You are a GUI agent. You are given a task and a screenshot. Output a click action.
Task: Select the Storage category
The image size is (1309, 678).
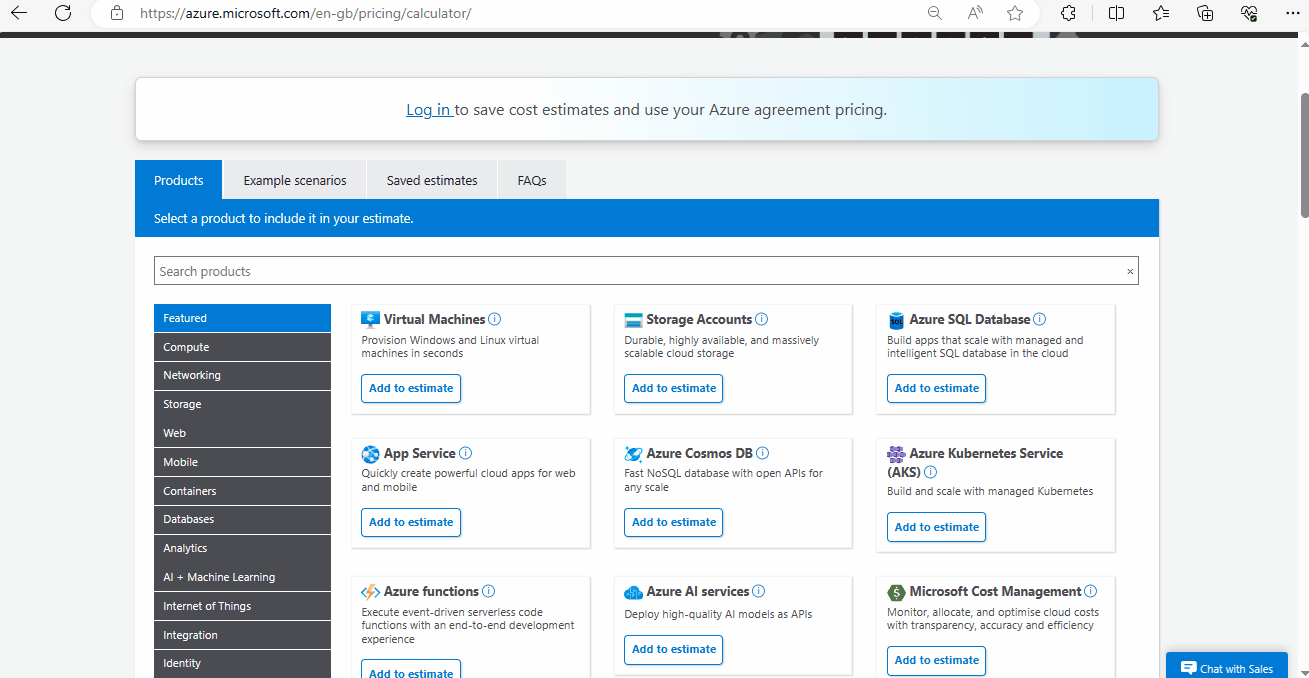[x=242, y=405]
